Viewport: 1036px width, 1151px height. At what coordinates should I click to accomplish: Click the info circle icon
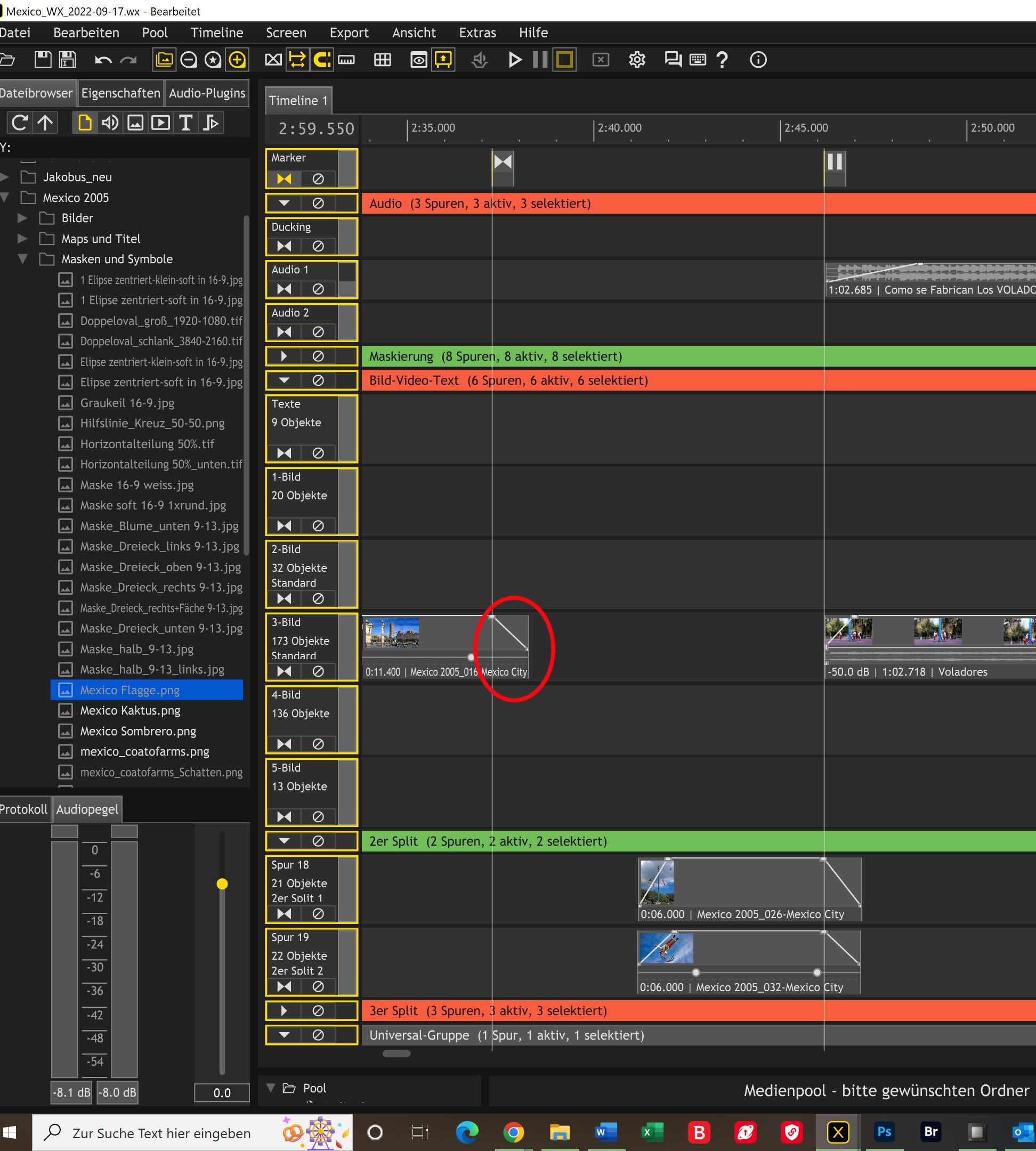758,60
